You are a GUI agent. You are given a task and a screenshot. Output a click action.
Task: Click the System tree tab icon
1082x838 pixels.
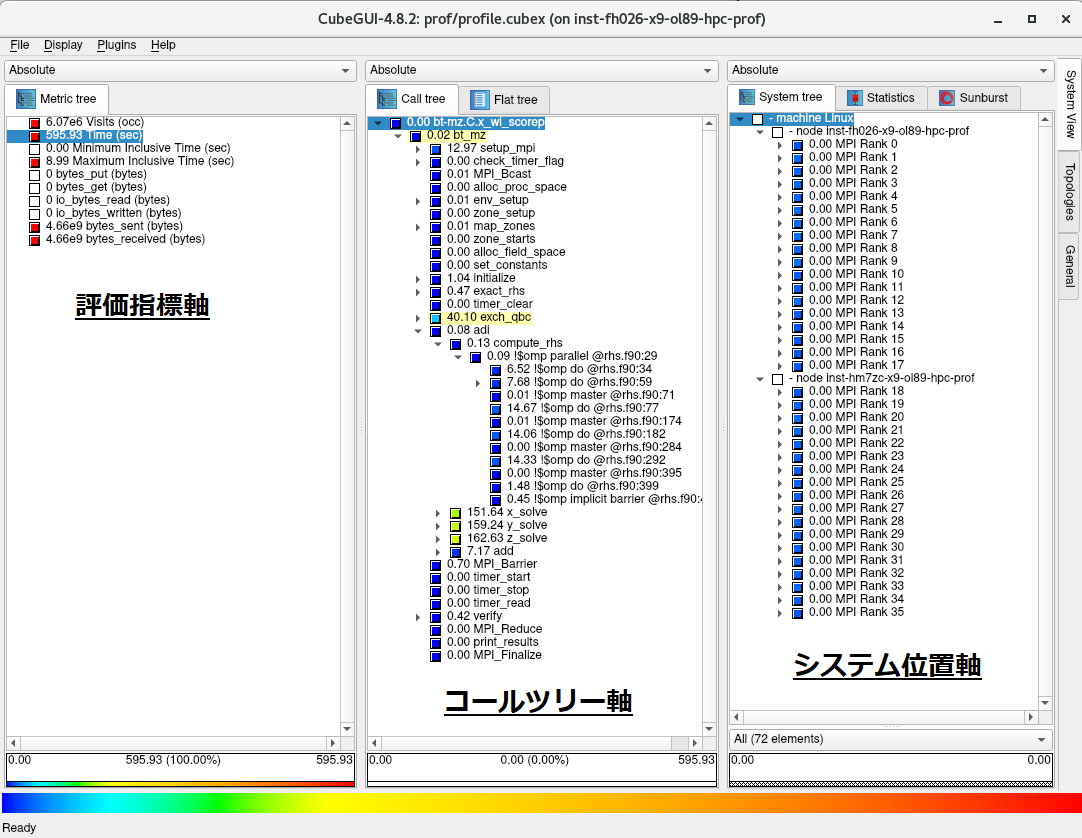[746, 97]
